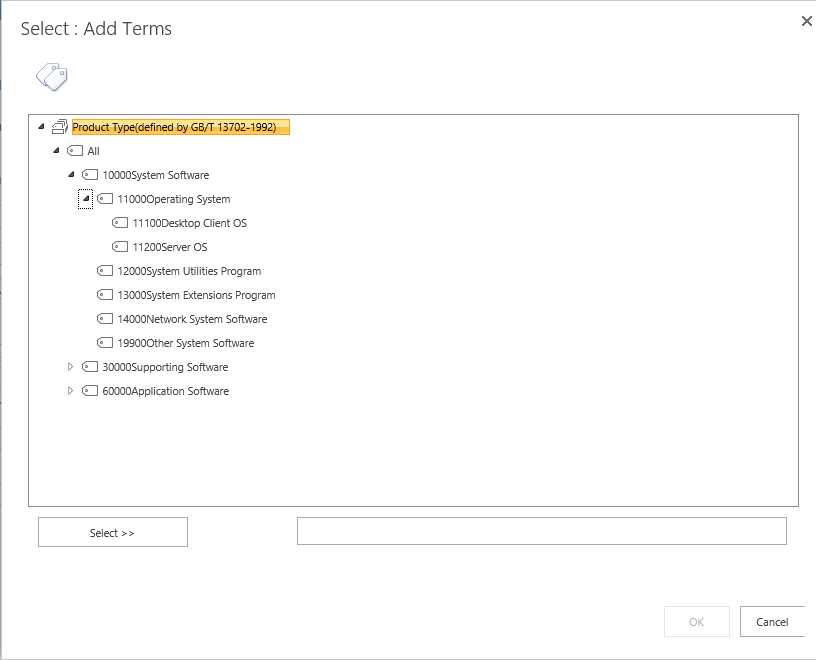The height and width of the screenshot is (660, 816).
Task: Collapse the 11000Operating System node
Action: [86, 199]
